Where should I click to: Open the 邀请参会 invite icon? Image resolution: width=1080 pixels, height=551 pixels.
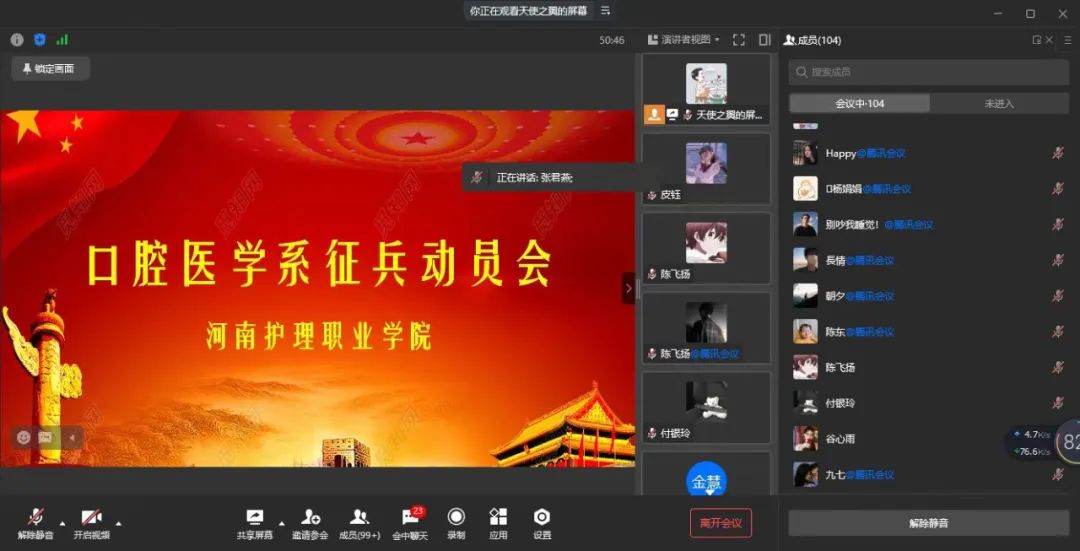[x=310, y=518]
